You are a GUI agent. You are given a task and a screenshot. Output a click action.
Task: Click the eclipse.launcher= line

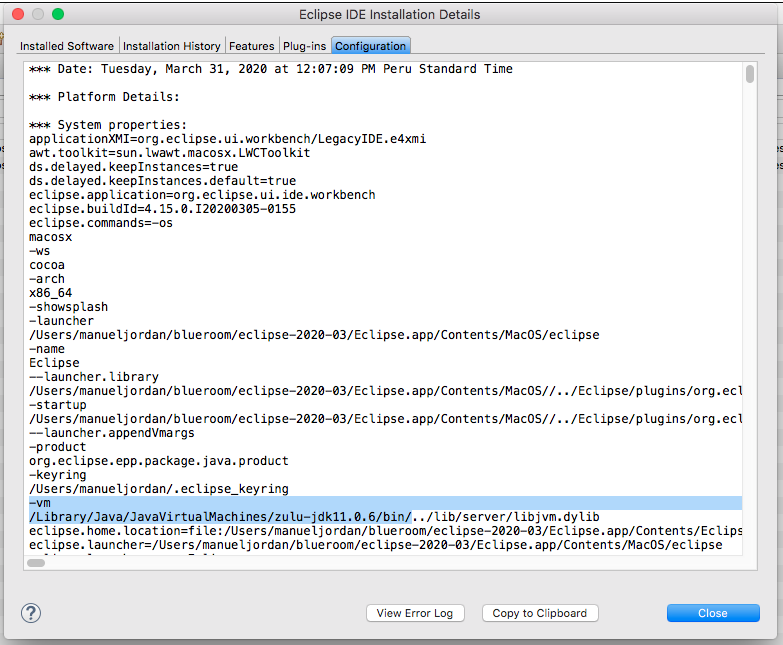point(376,545)
